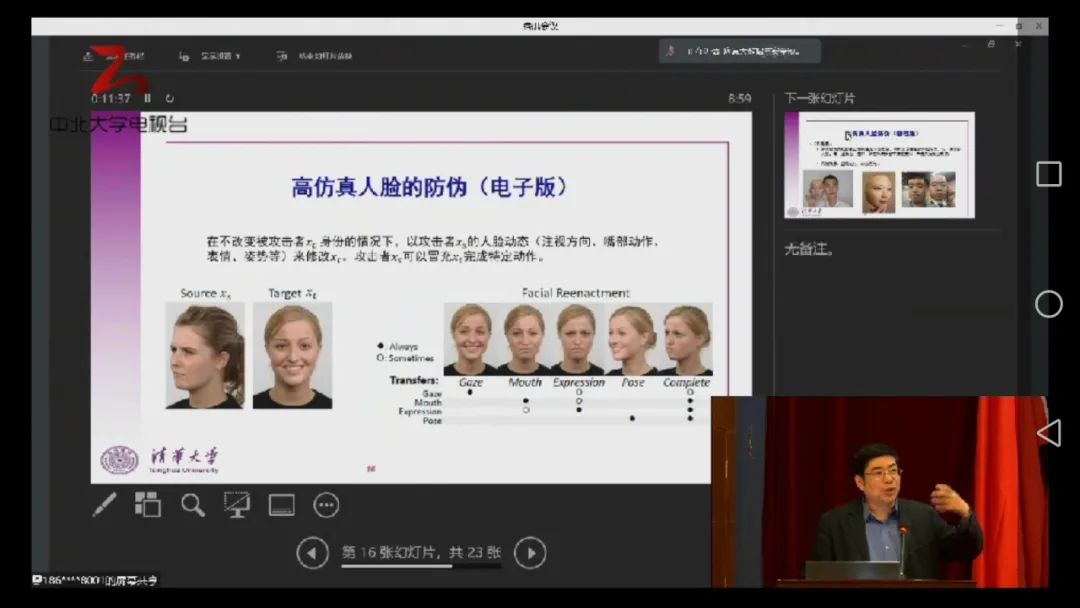Restart the presentation timer

170,98
